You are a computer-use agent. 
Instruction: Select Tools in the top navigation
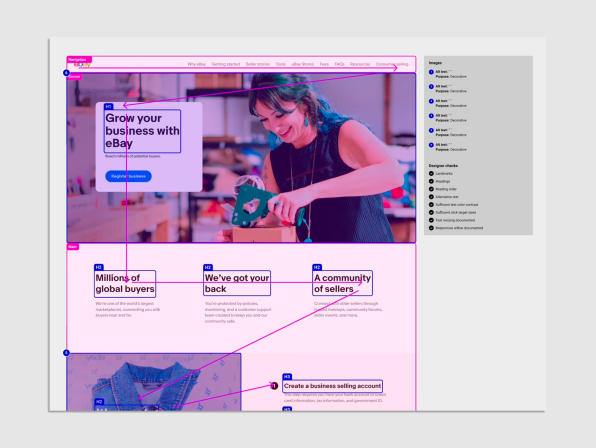coord(281,64)
